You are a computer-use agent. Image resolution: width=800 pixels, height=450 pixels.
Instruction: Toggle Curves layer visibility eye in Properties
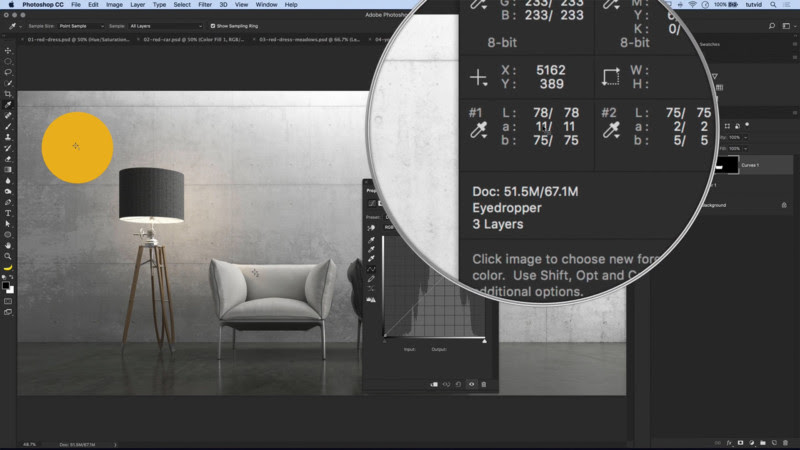tap(471, 384)
